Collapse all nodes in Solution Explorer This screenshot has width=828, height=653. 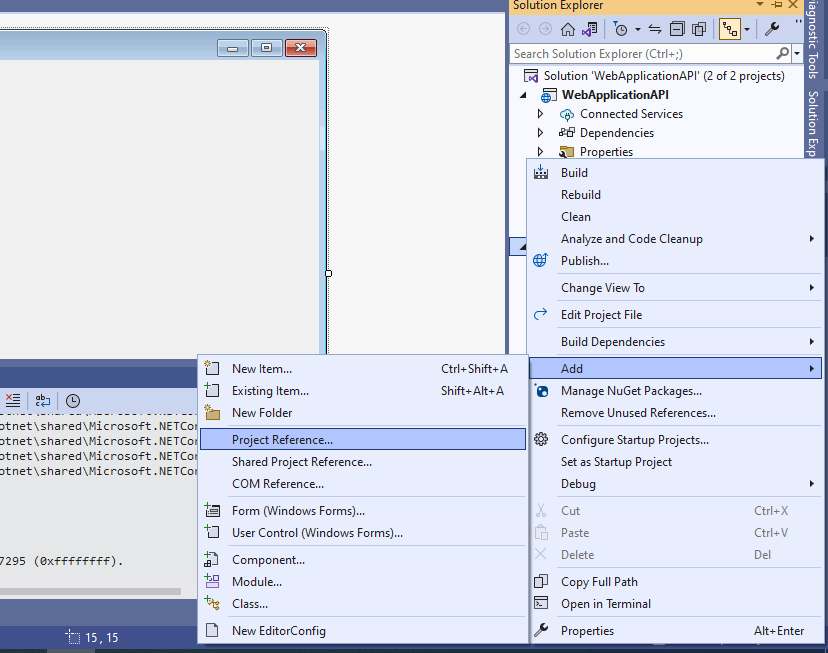click(x=677, y=29)
